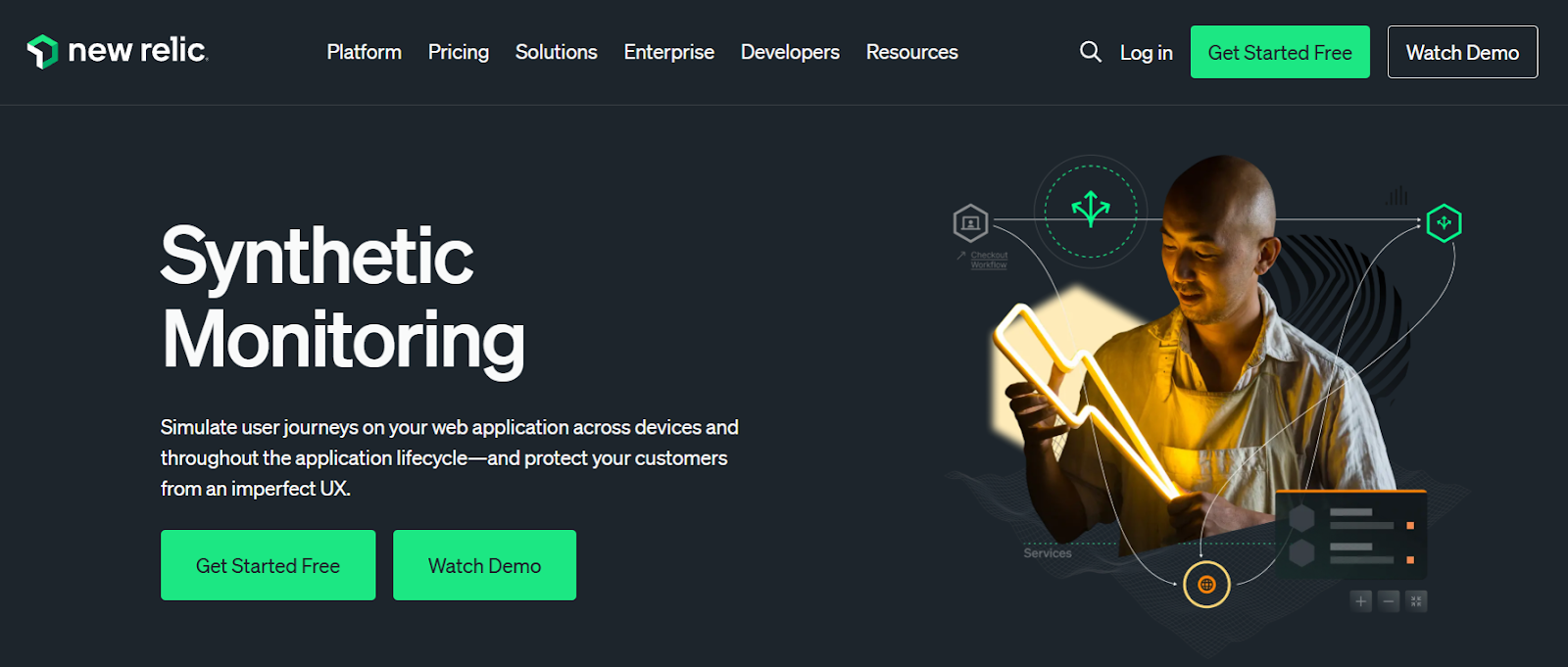Expand the Resources menu
The height and width of the screenshot is (667, 1568).
coord(911,52)
